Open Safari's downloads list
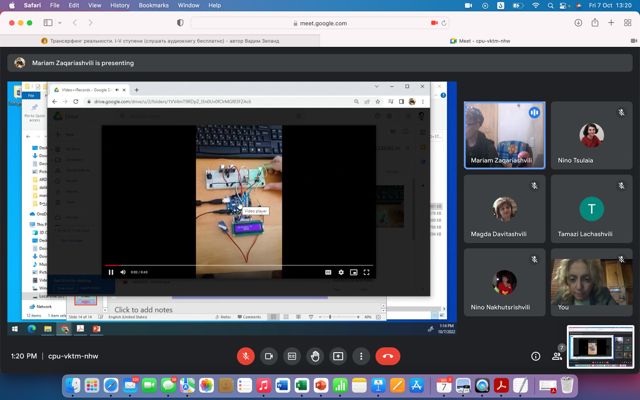This screenshot has height=400, width=640. (x=580, y=22)
